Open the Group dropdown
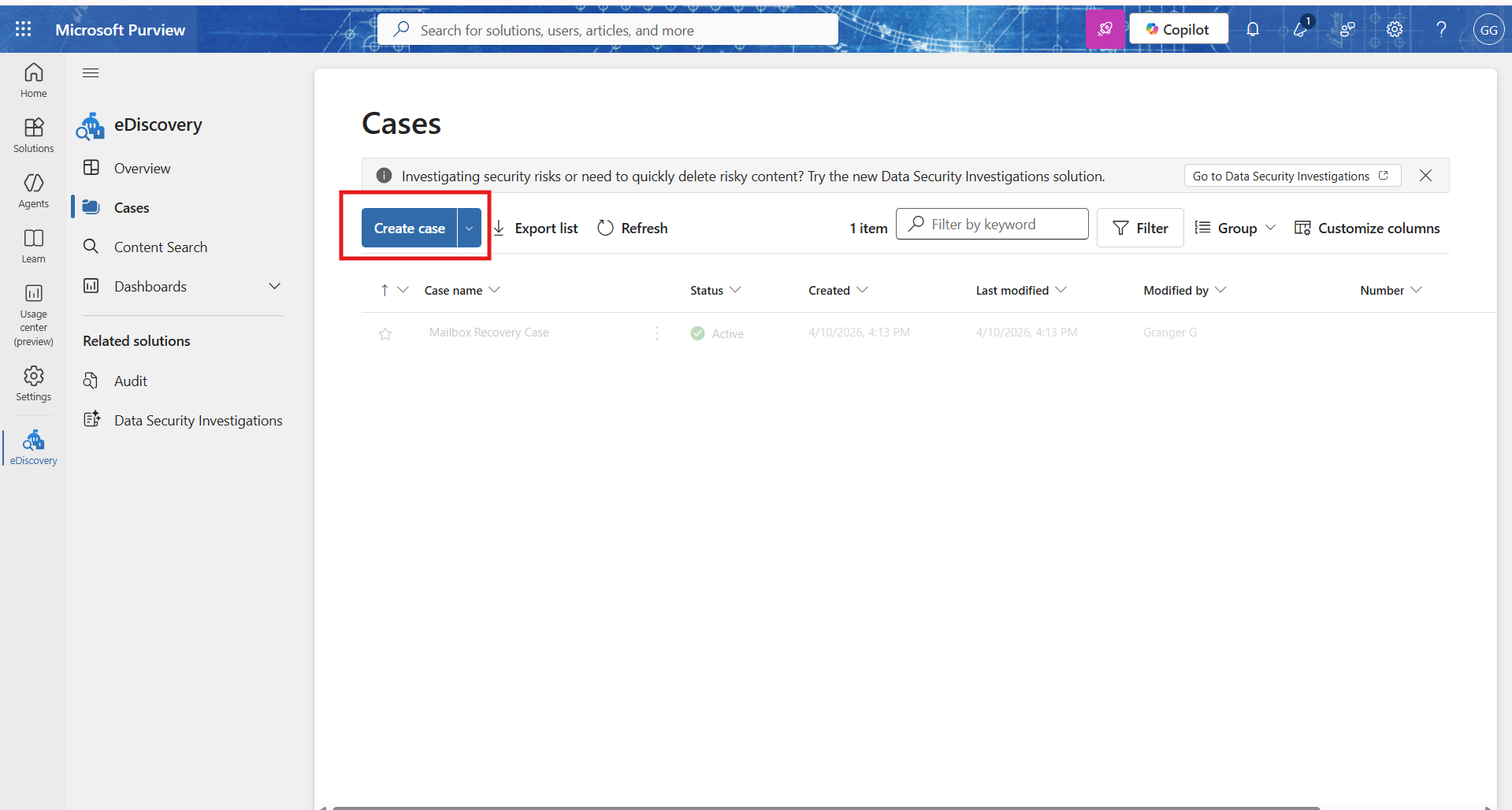Image resolution: width=1512 pixels, height=810 pixels. click(1235, 228)
